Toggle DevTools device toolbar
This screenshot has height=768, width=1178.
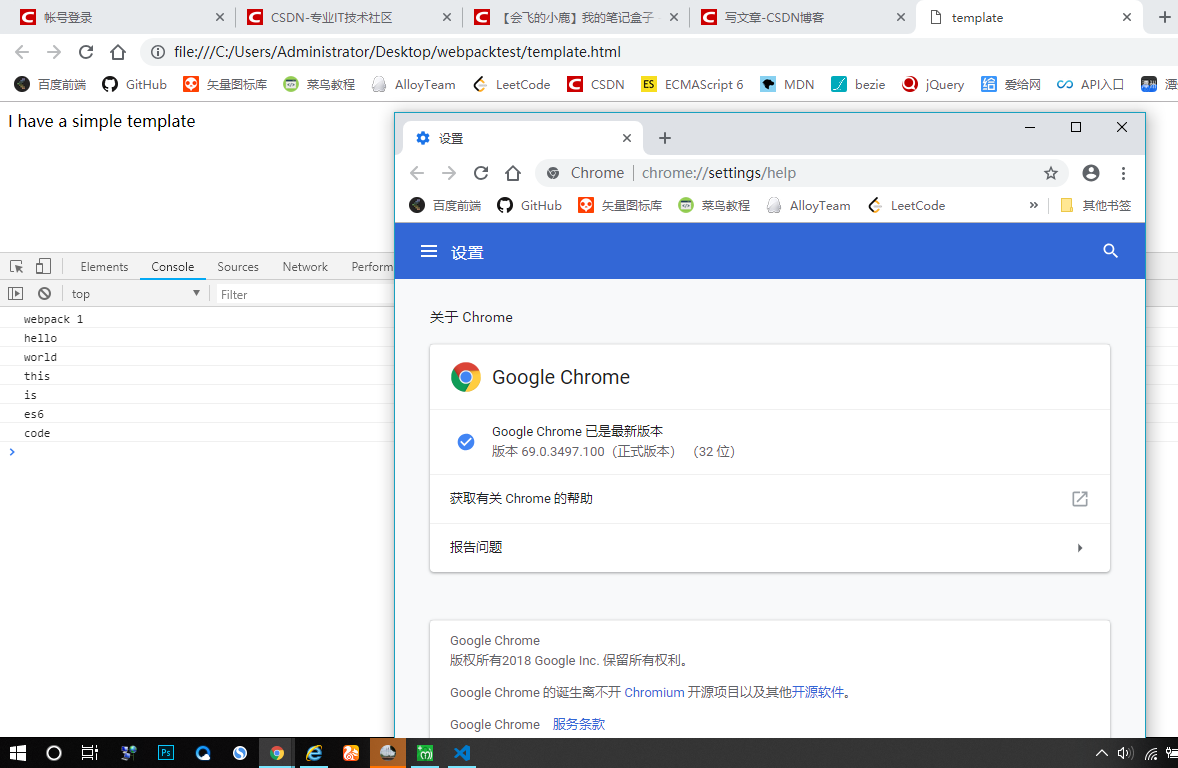click(44, 267)
